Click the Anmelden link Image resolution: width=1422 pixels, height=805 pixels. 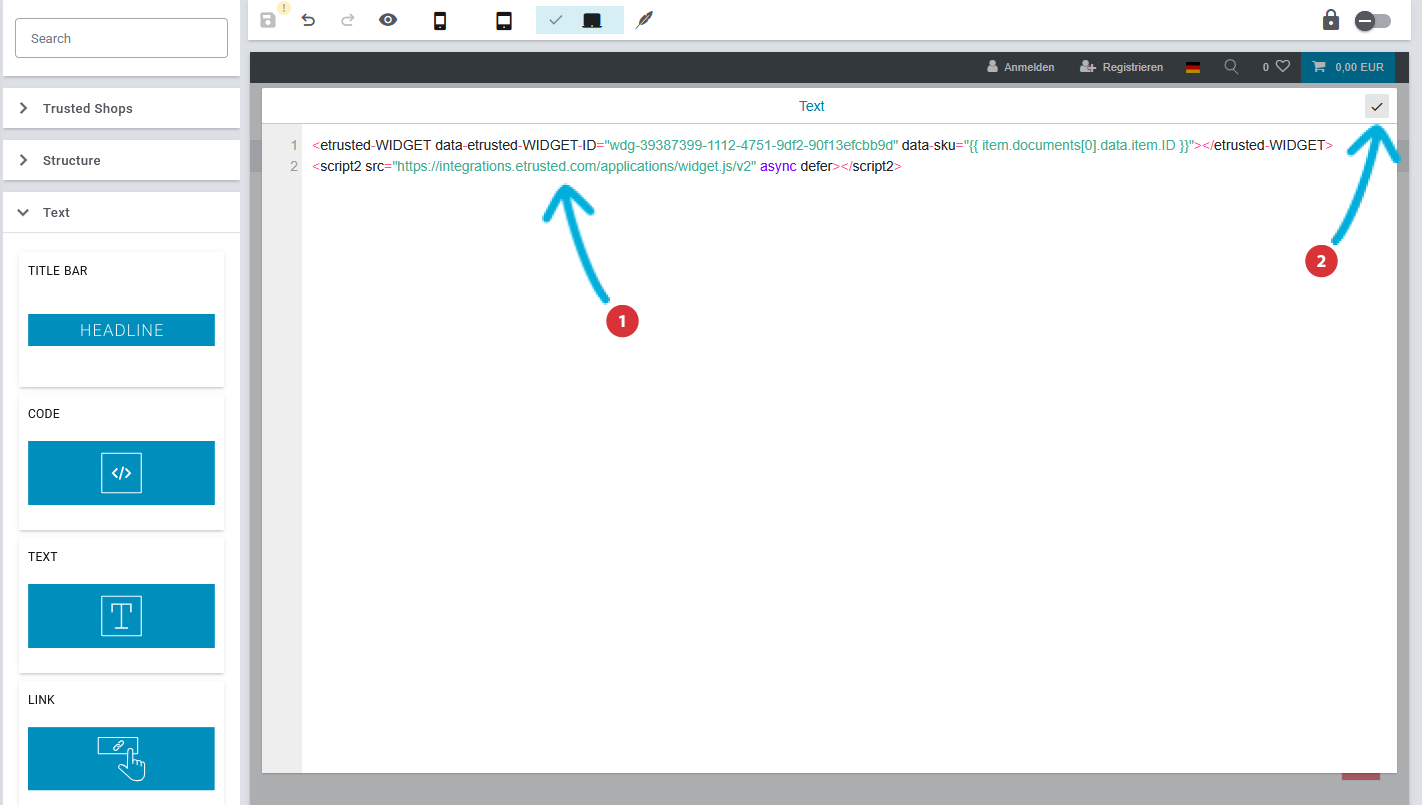[1021, 67]
